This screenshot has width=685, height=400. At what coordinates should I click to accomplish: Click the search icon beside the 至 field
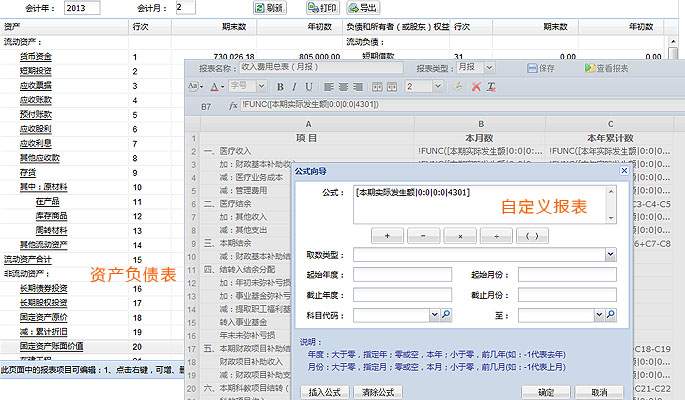pos(609,315)
